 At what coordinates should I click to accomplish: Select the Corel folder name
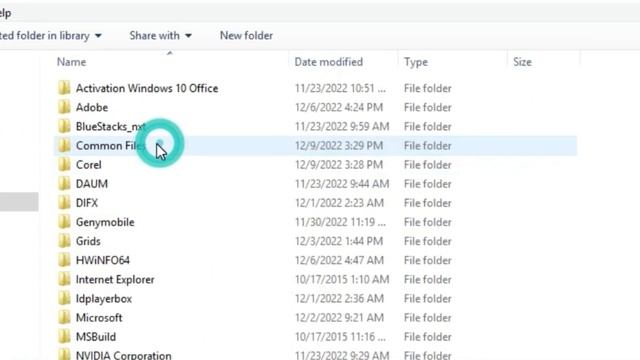pos(89,165)
